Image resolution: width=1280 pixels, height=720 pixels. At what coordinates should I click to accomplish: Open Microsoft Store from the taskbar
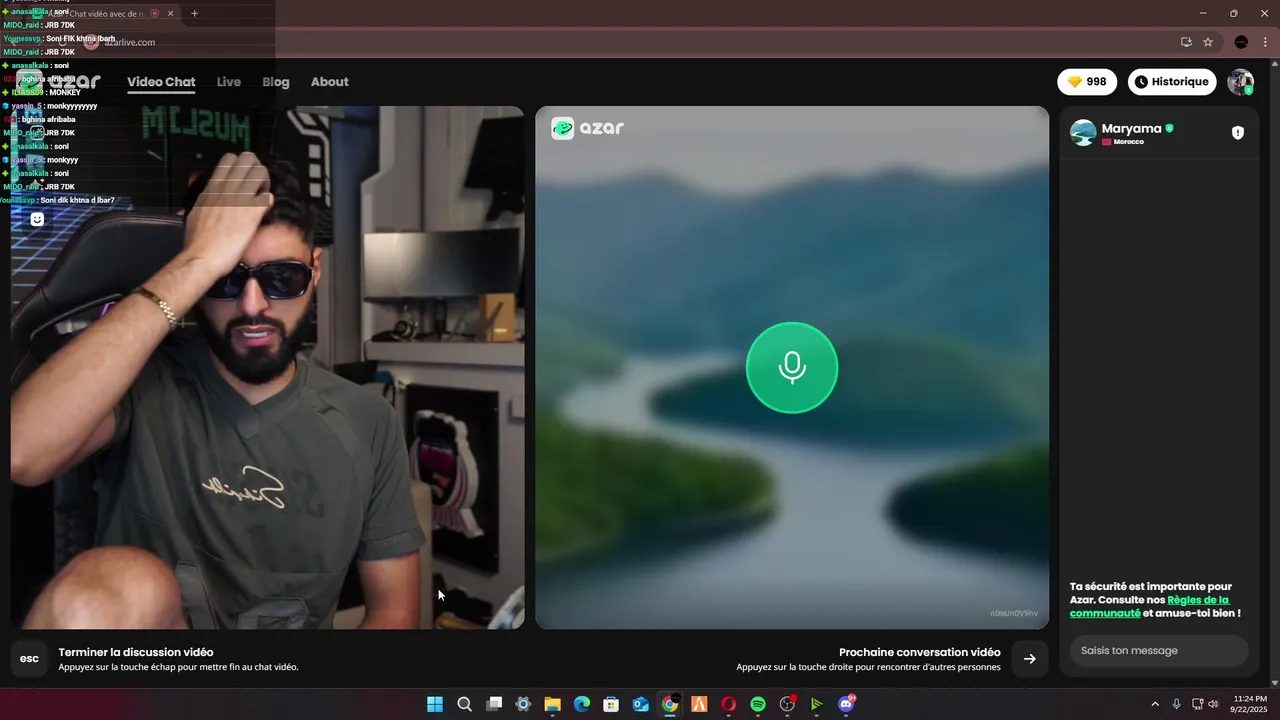click(611, 704)
